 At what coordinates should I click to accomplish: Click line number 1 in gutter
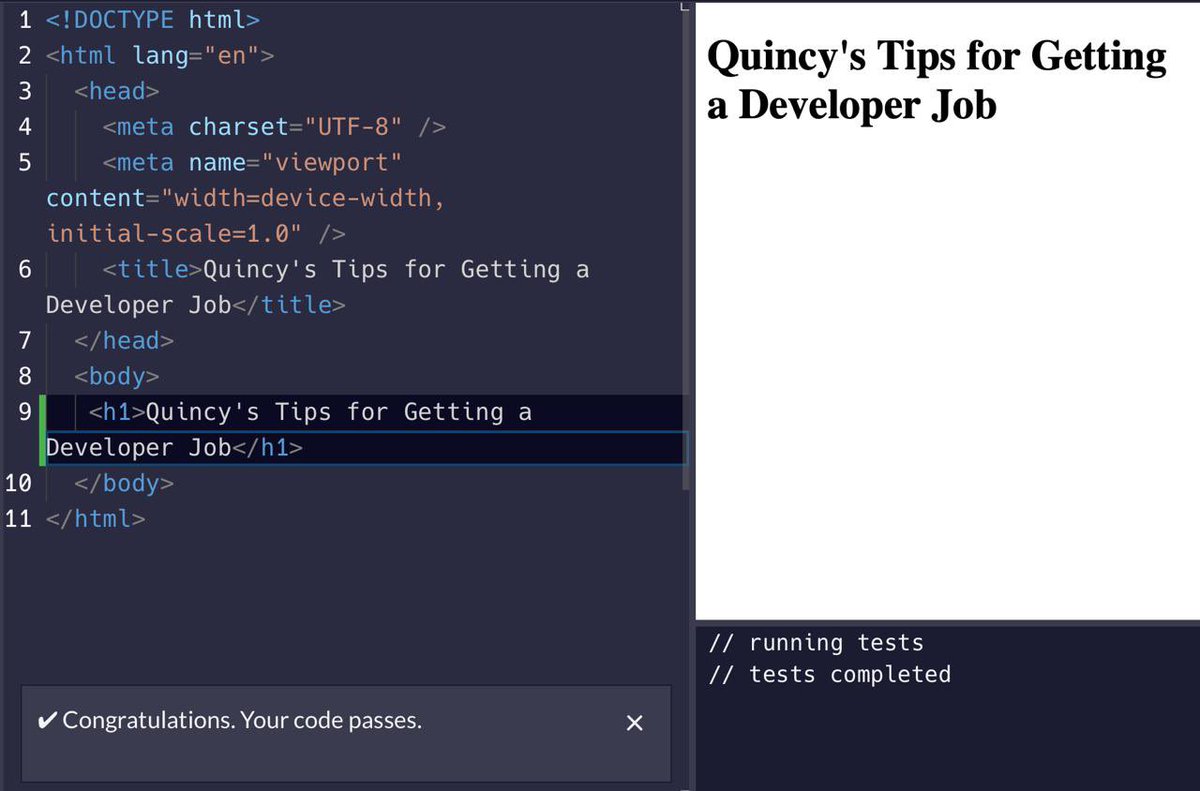24,20
